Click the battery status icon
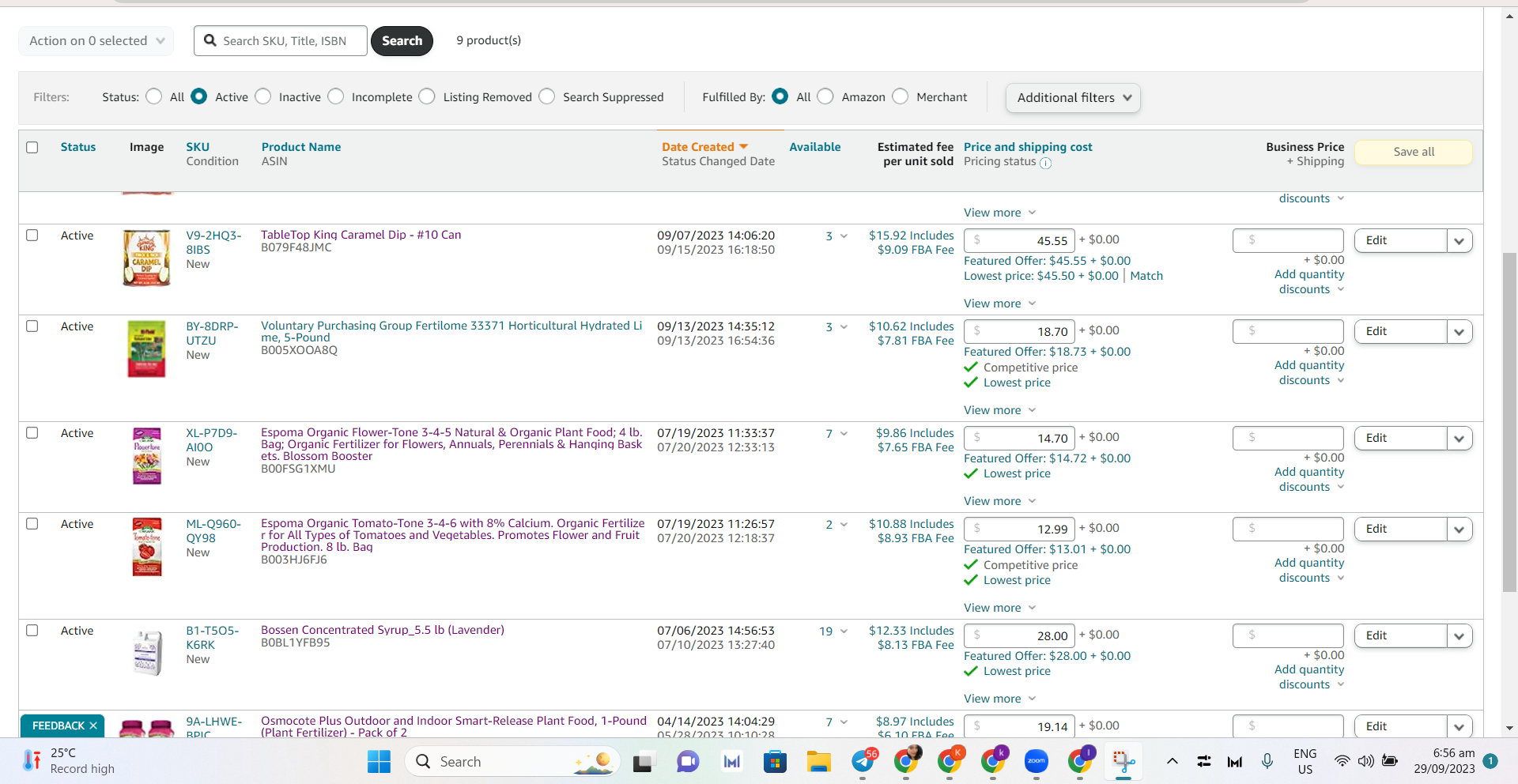Viewport: 1518px width, 784px height. (1390, 761)
